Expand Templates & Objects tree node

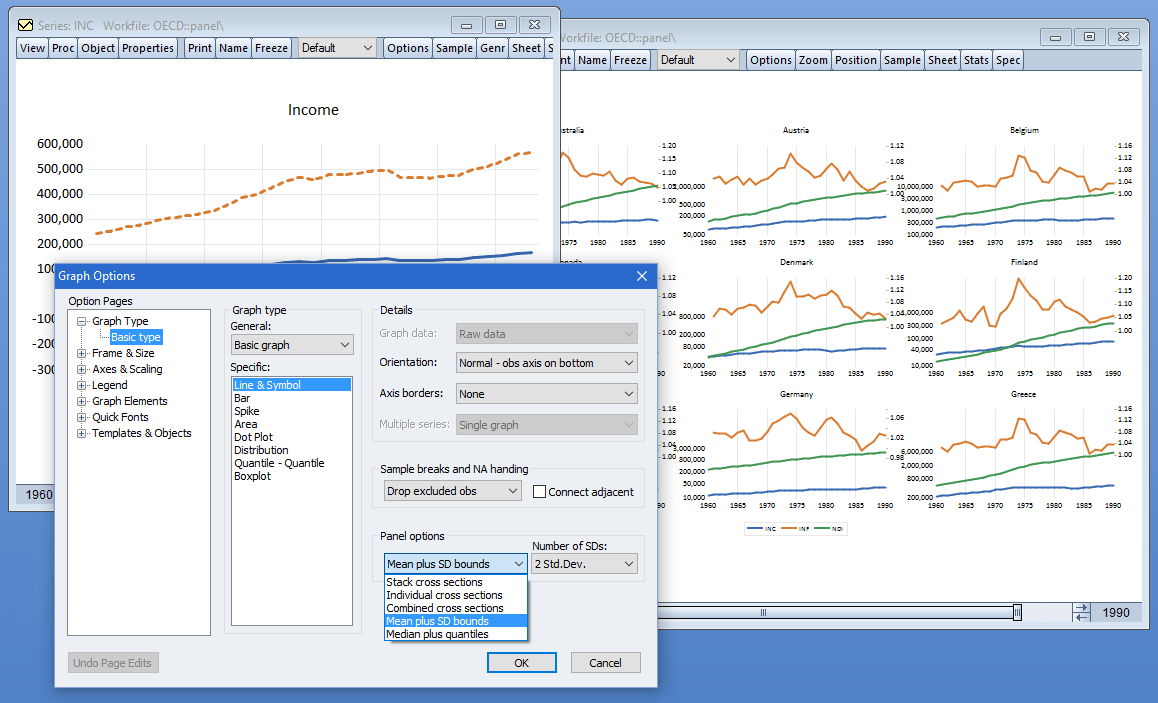pyautogui.click(x=81, y=433)
